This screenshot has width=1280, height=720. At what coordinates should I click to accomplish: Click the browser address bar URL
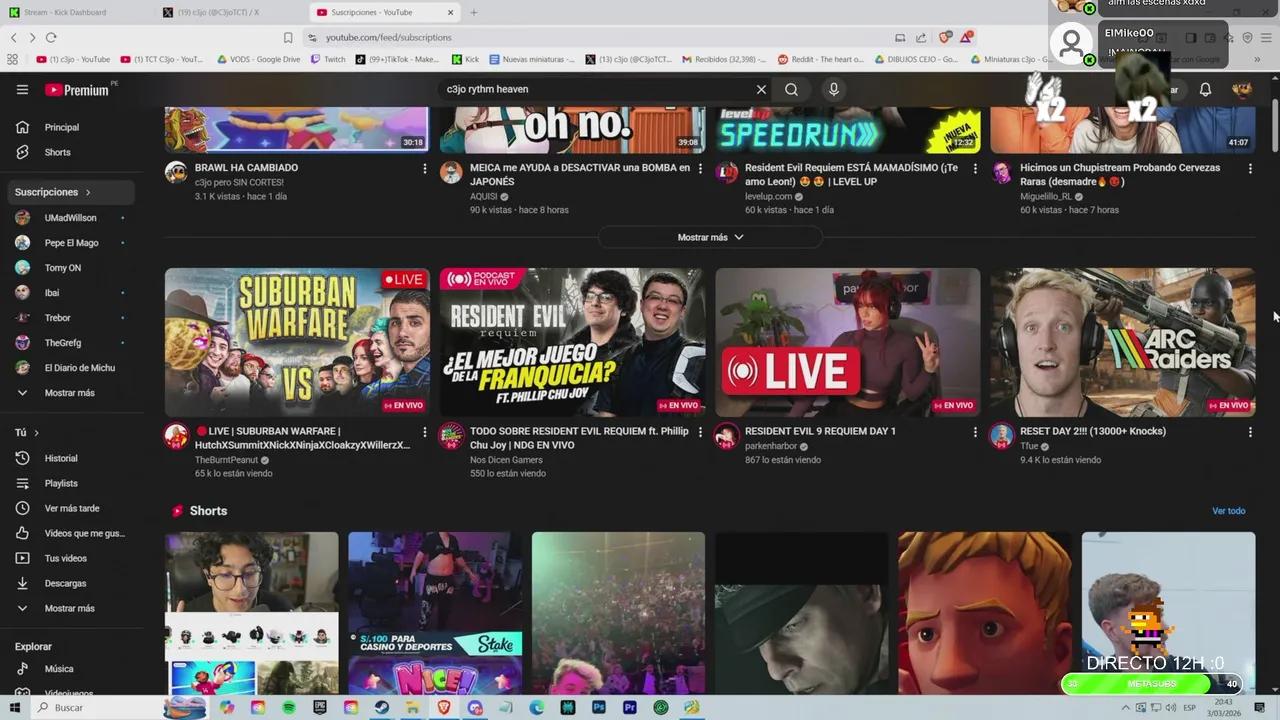point(389,37)
